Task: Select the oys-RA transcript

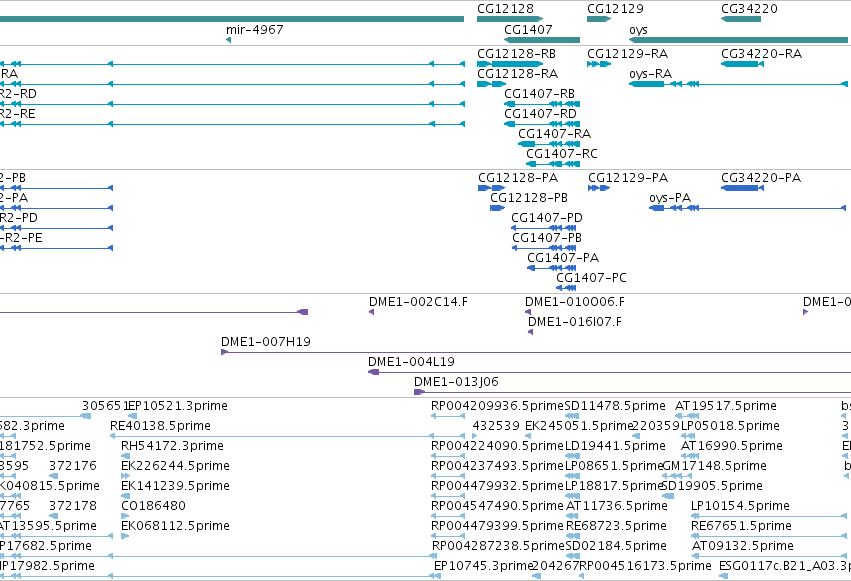Action: coord(738,84)
